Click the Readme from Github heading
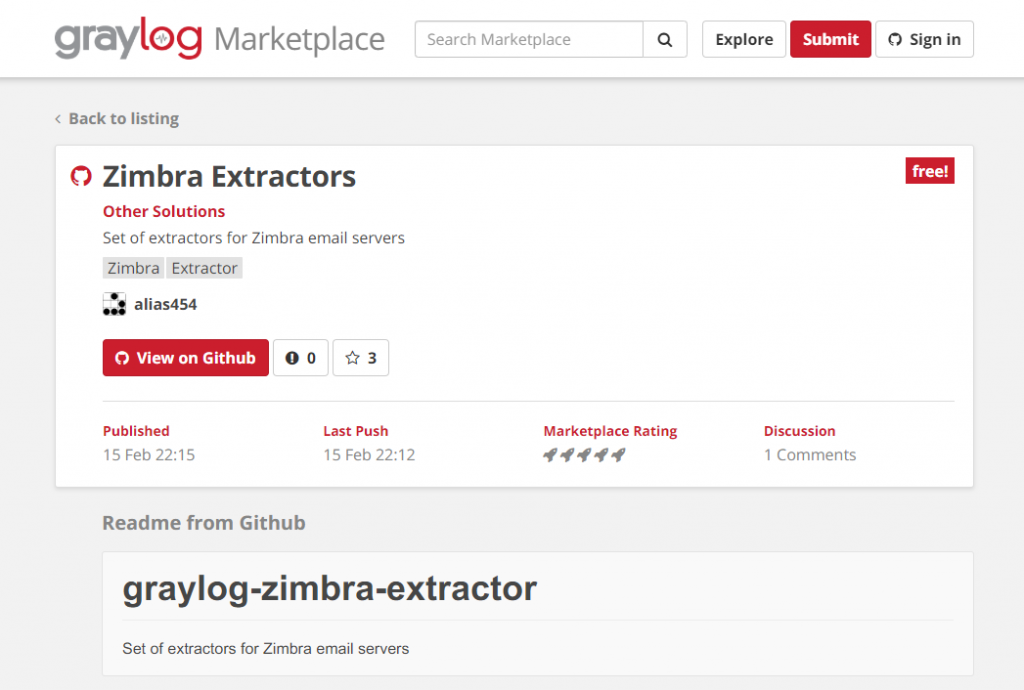This screenshot has width=1024, height=690. tap(204, 523)
